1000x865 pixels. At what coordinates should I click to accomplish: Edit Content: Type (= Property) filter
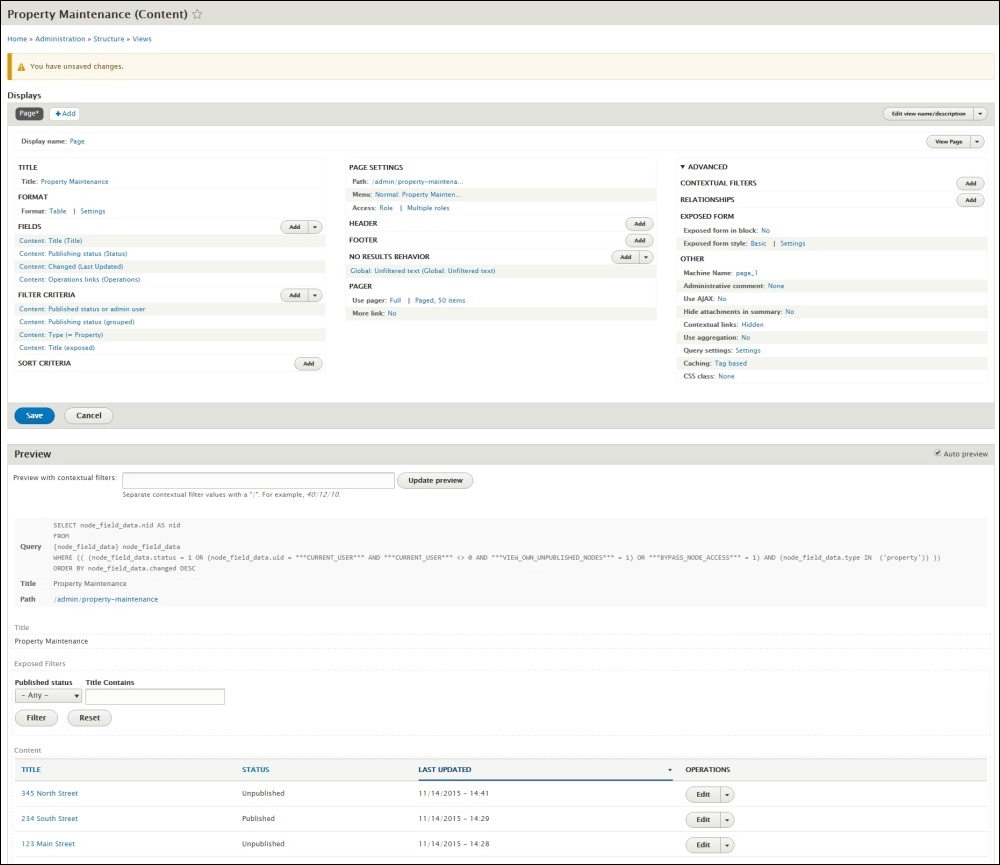coord(61,335)
